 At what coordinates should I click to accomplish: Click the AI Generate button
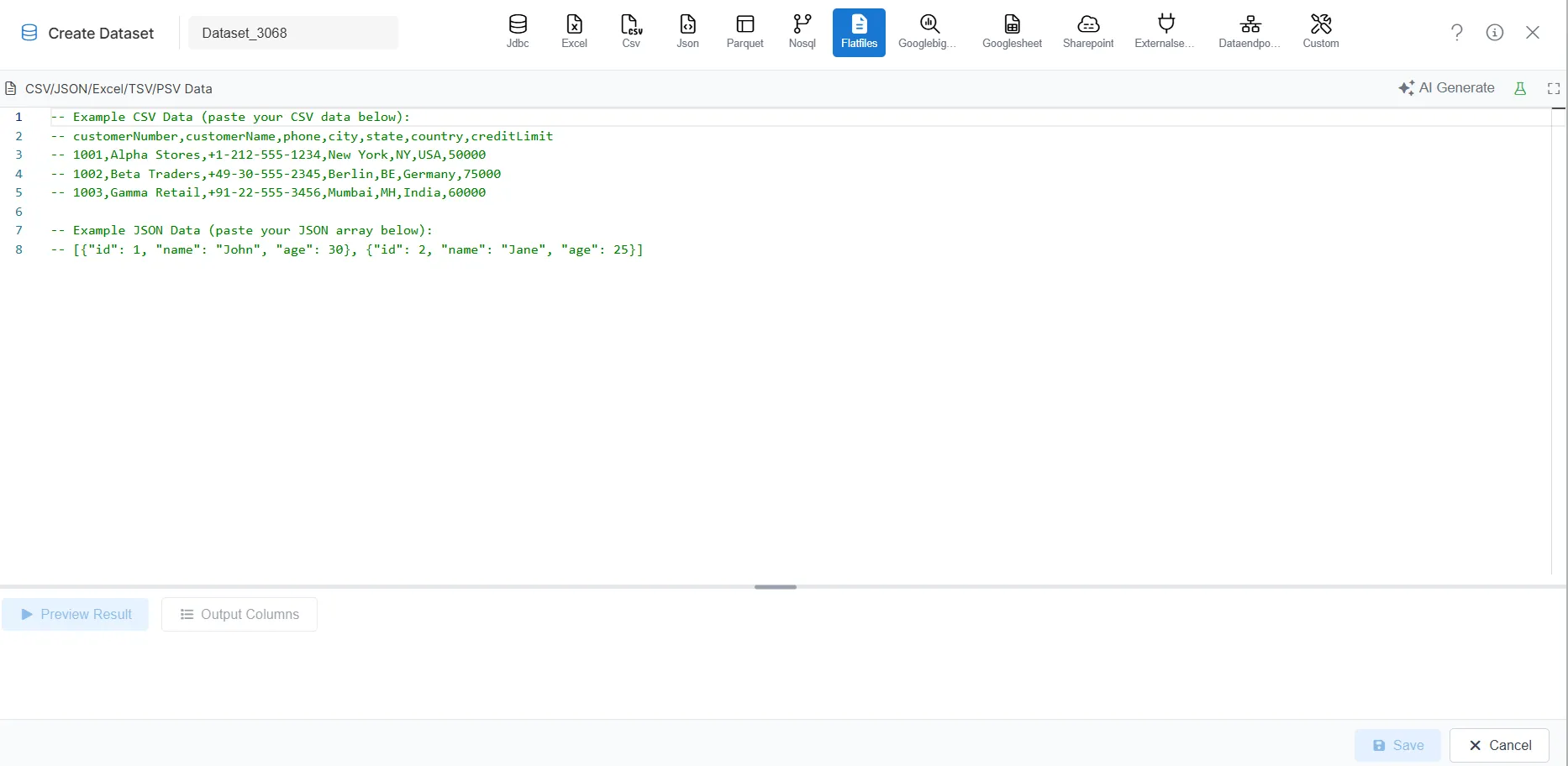(1446, 88)
